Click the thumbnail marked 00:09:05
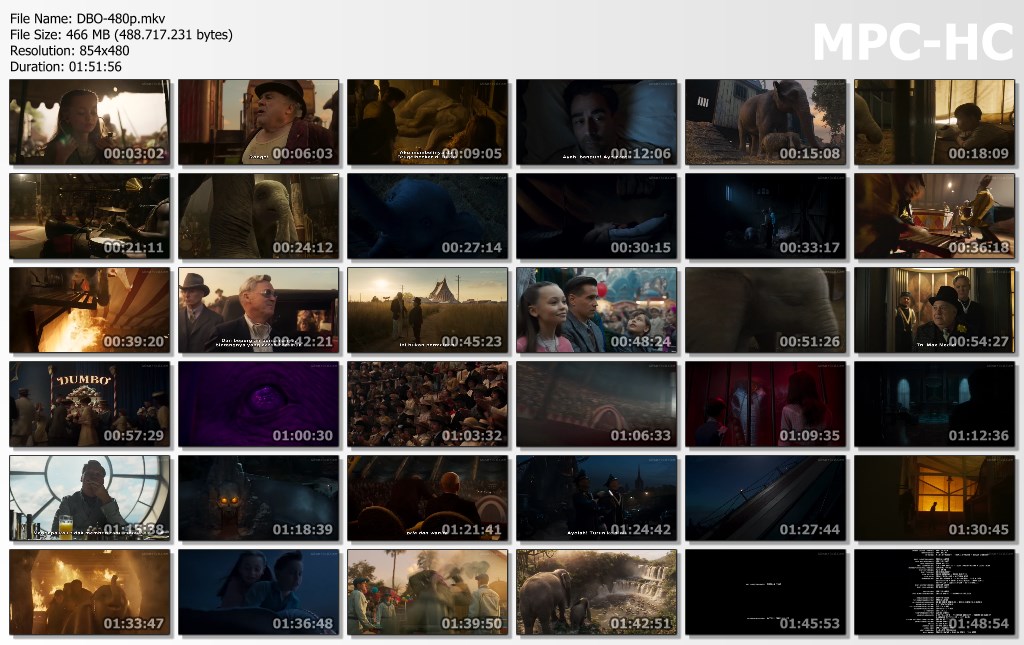The width and height of the screenshot is (1024, 645). coord(428,122)
